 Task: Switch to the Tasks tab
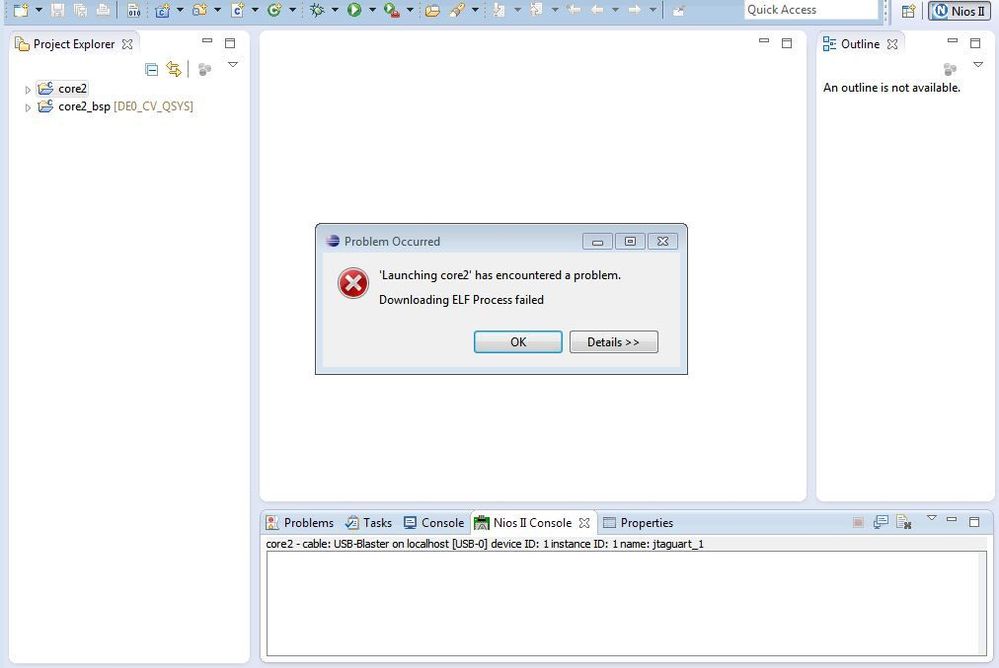tap(369, 523)
